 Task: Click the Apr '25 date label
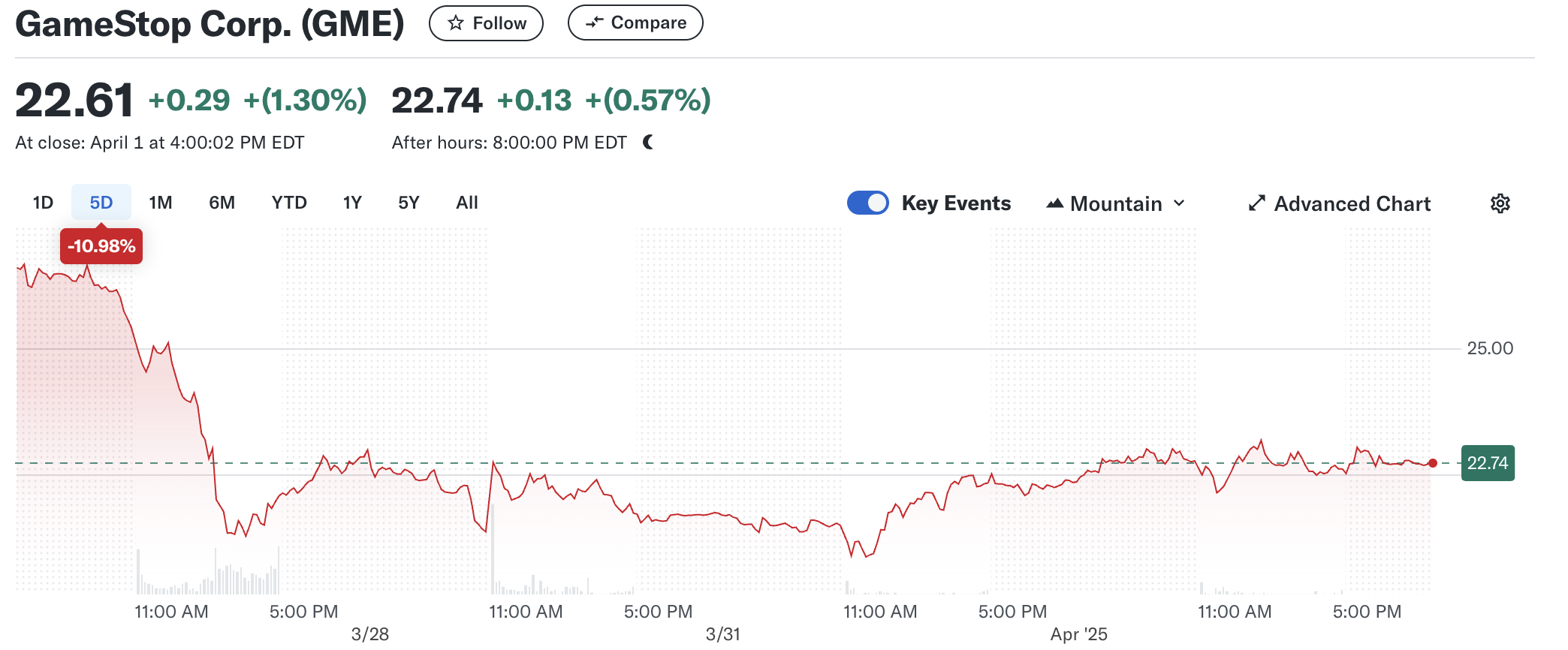coord(1078,634)
